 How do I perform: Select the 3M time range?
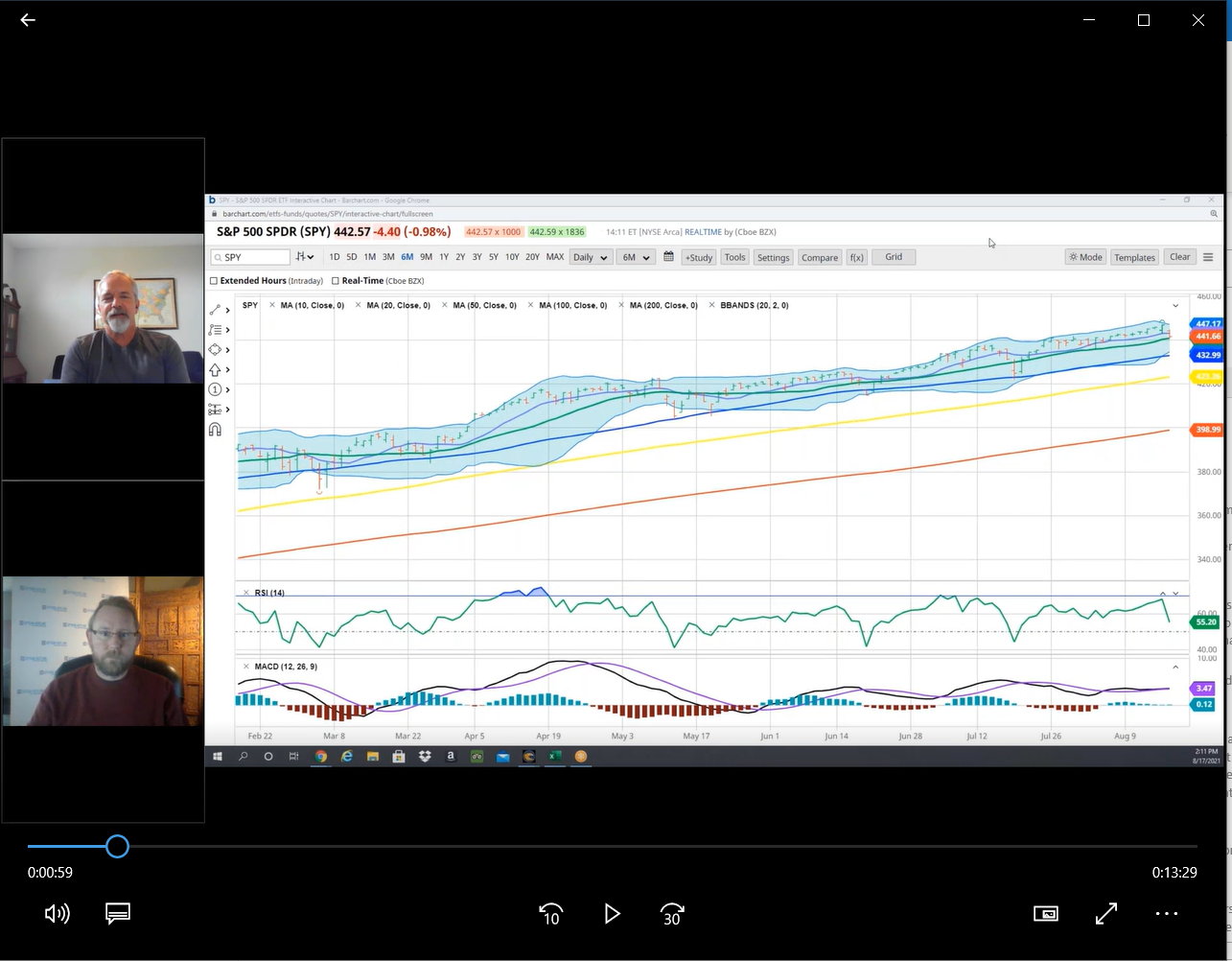pos(388,257)
